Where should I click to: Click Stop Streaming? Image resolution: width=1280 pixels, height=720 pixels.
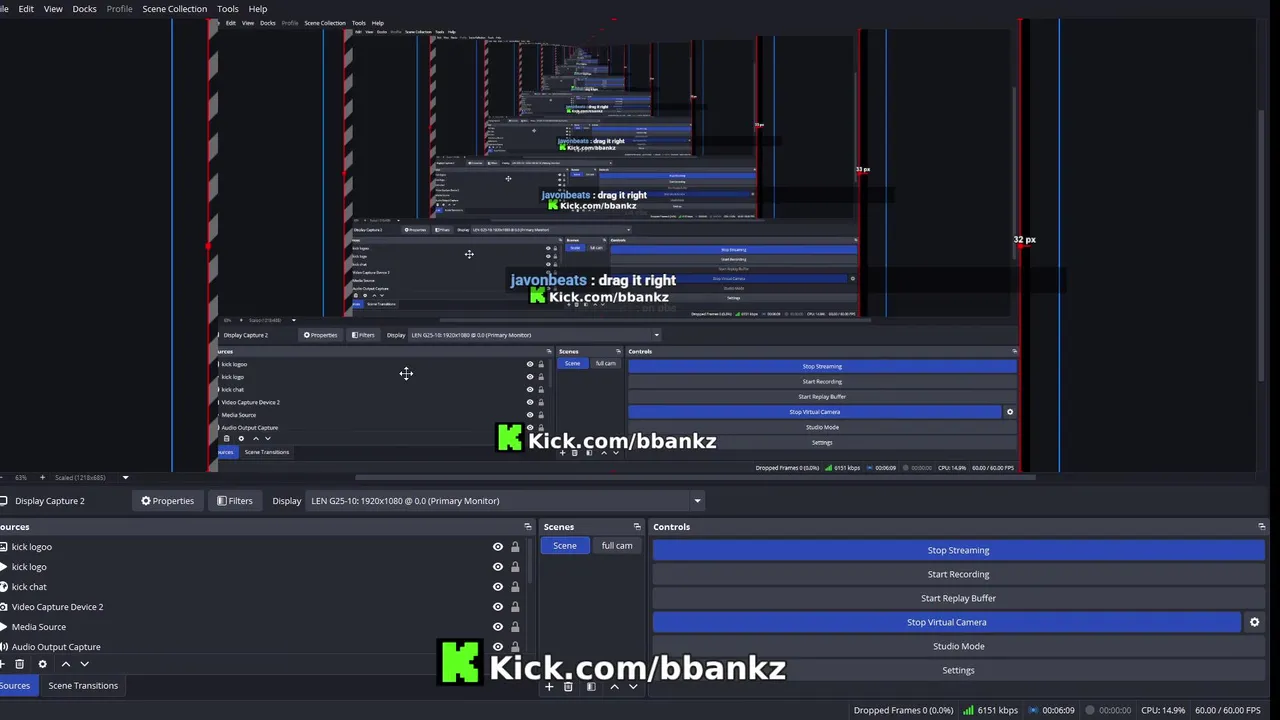point(958,550)
